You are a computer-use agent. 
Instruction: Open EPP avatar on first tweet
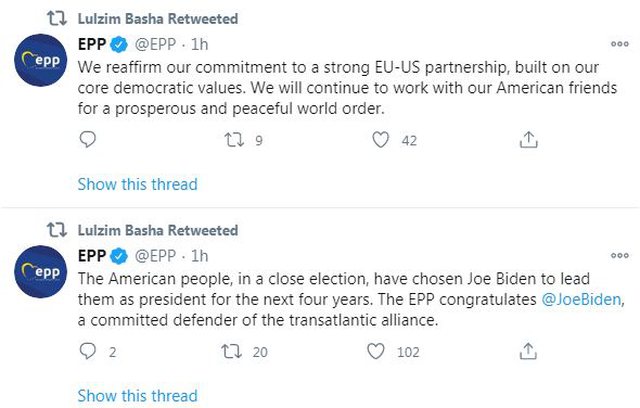40,60
